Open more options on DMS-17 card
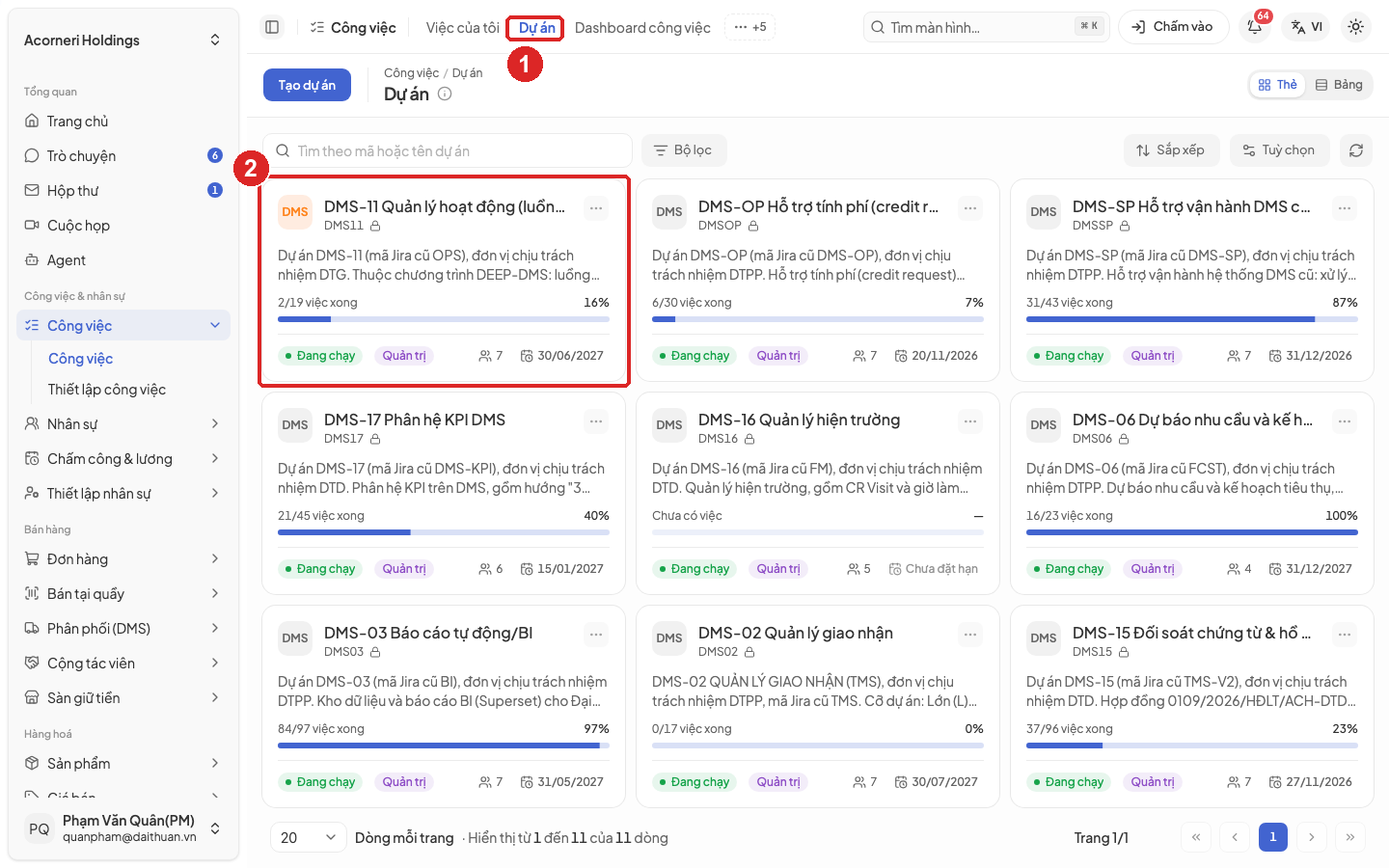This screenshot has height=868, width=1389. pyautogui.click(x=596, y=421)
